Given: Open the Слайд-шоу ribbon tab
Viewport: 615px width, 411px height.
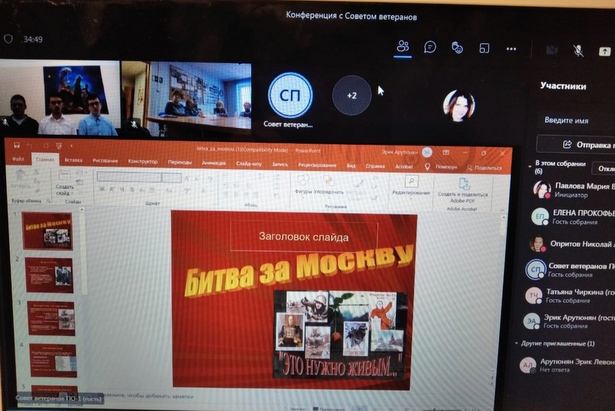Looking at the screenshot, I should point(249,164).
